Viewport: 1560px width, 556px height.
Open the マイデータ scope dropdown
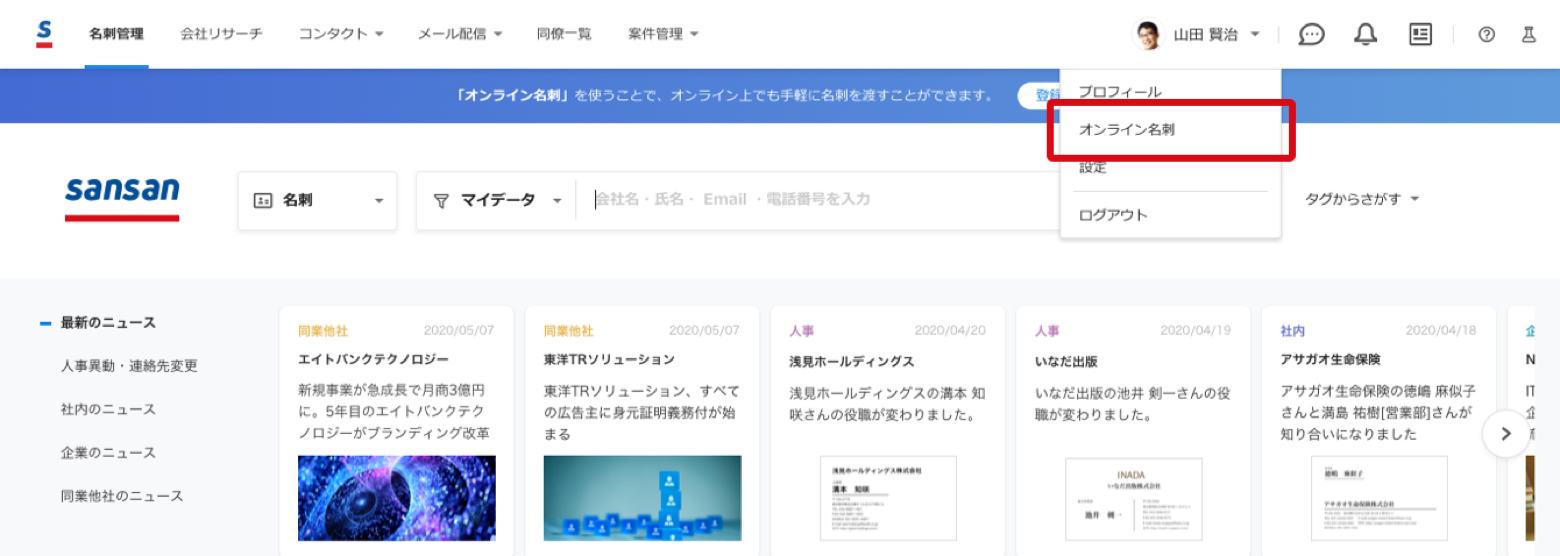(x=497, y=200)
